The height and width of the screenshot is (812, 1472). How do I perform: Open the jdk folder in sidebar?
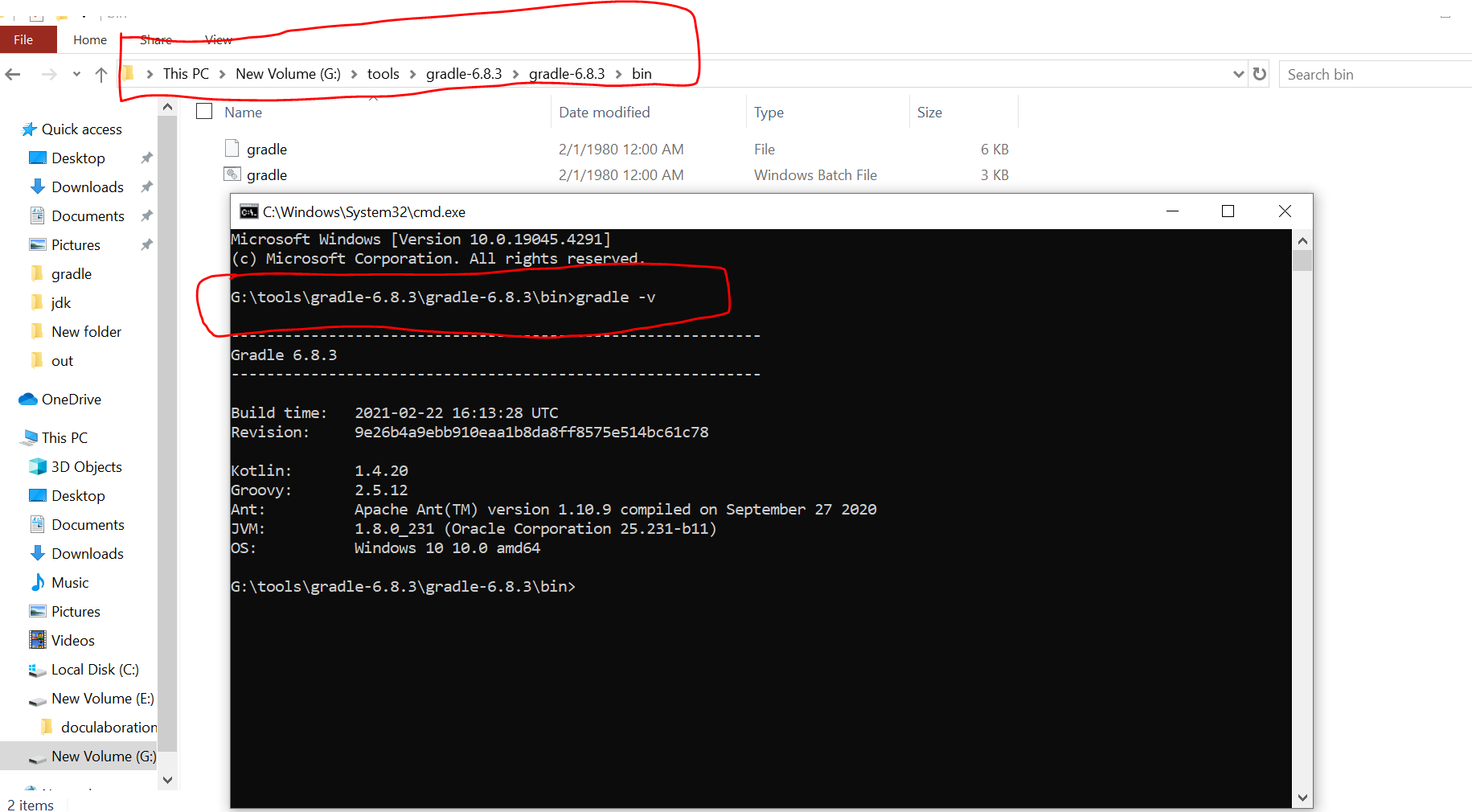pos(60,303)
